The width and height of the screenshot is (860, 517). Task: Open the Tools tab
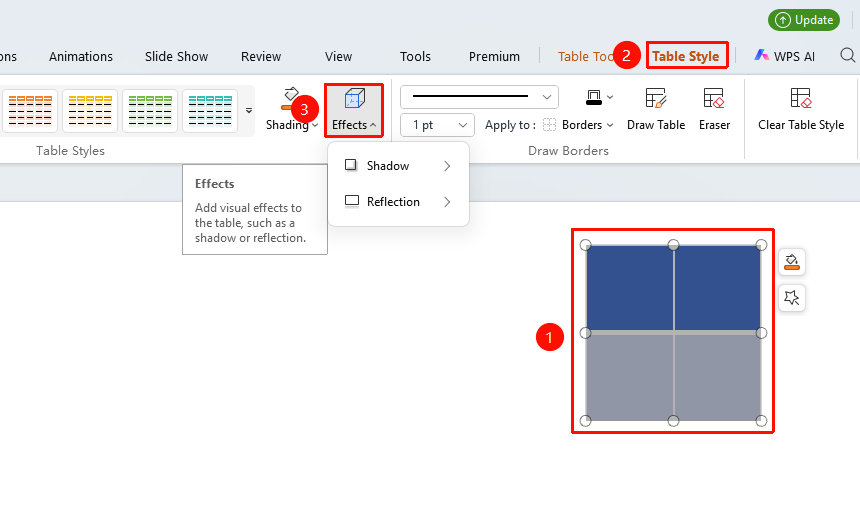click(415, 56)
